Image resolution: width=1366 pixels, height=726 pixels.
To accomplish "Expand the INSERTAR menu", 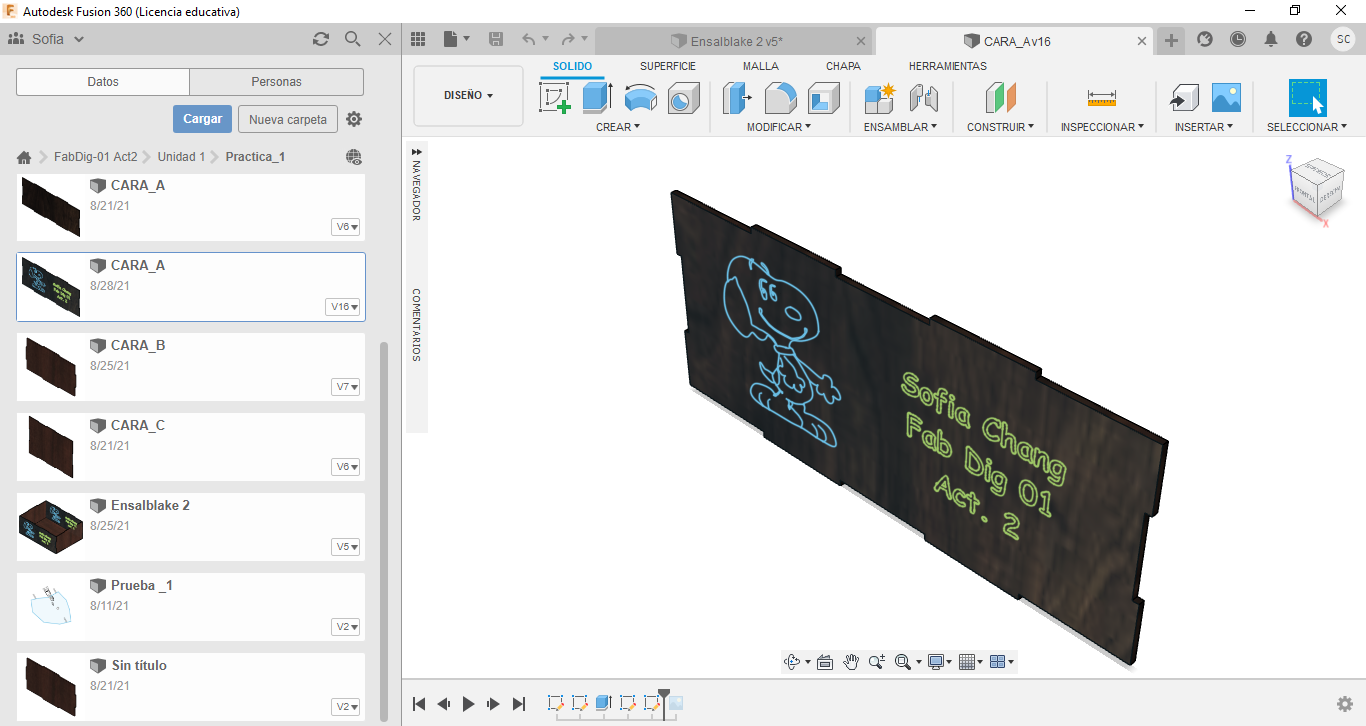I will pos(1204,127).
